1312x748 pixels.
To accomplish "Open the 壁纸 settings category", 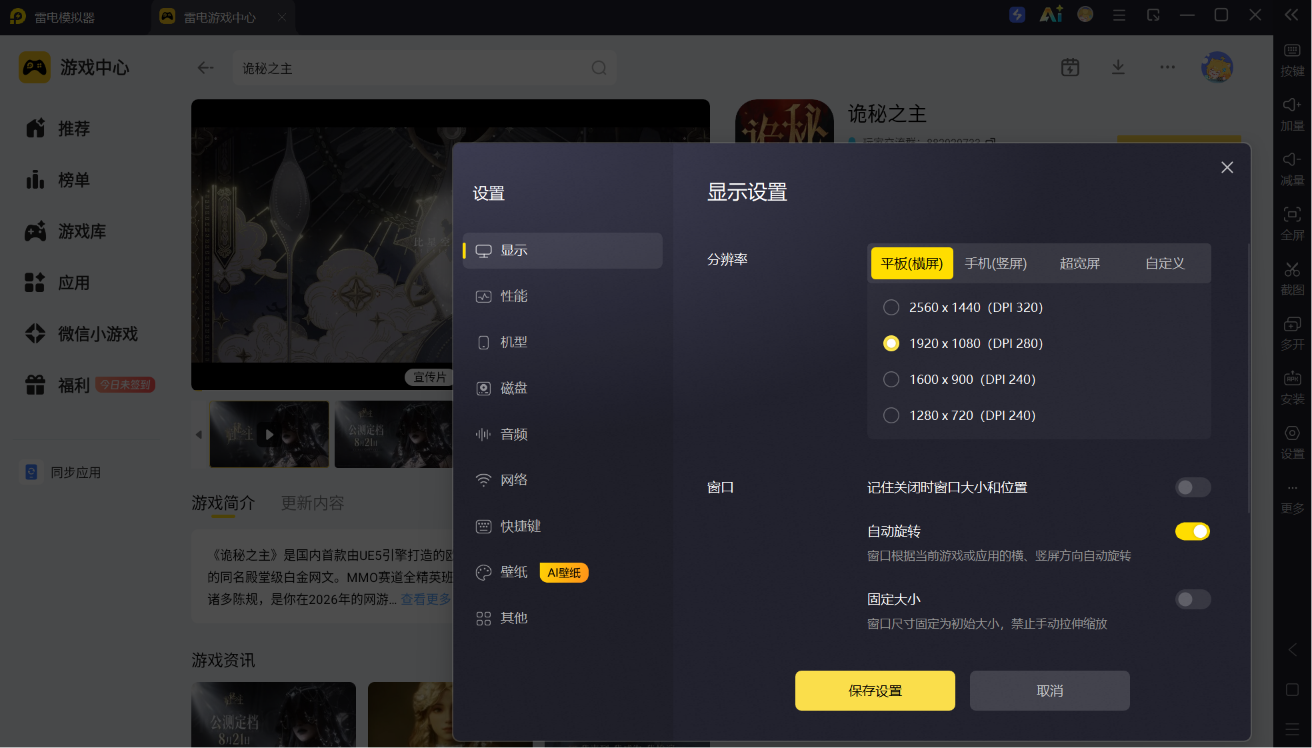I will [x=563, y=572].
